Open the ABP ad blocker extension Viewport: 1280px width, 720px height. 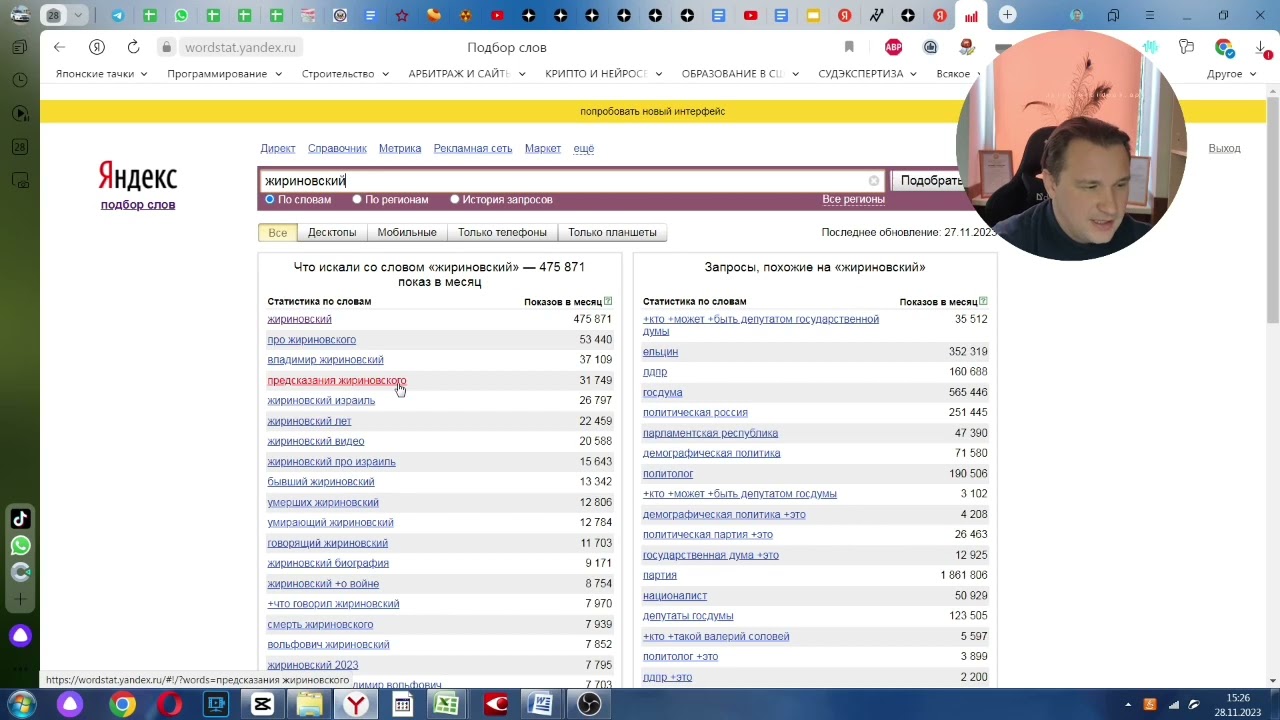(x=893, y=47)
